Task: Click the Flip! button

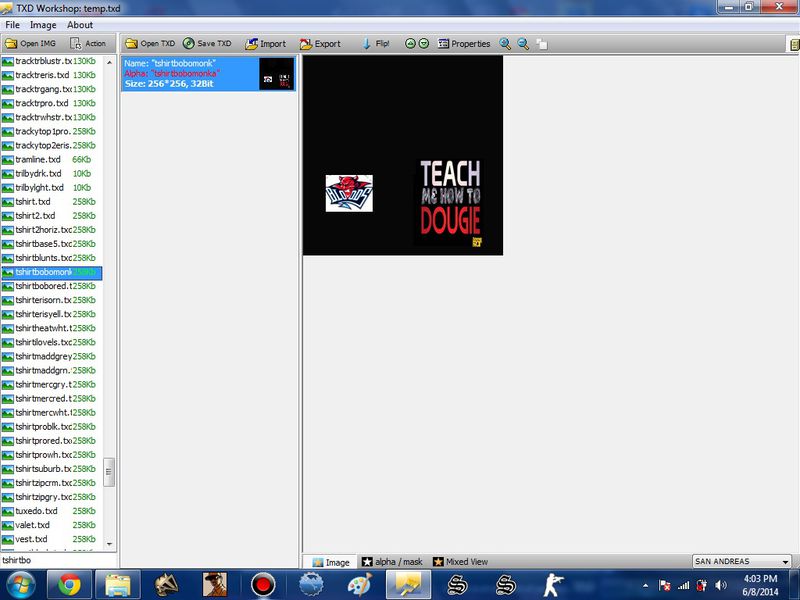Action: [x=376, y=44]
